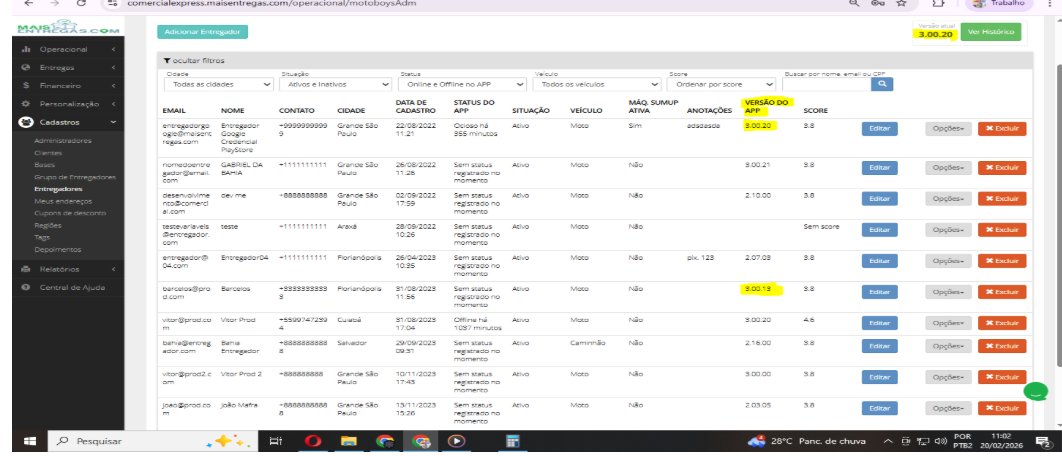The height and width of the screenshot is (456, 1062).
Task: Click the Adicionar Entregador button
Action: 203,32
